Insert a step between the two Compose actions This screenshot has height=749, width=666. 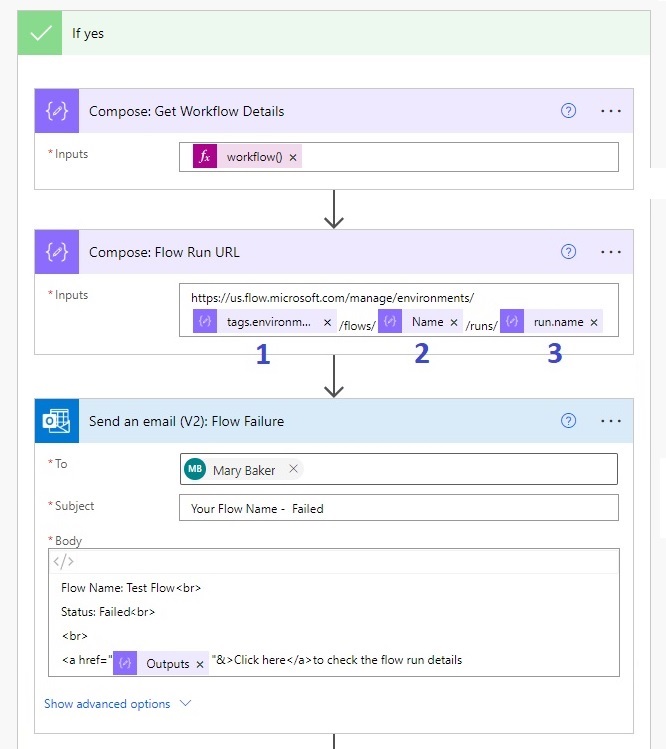coord(333,209)
